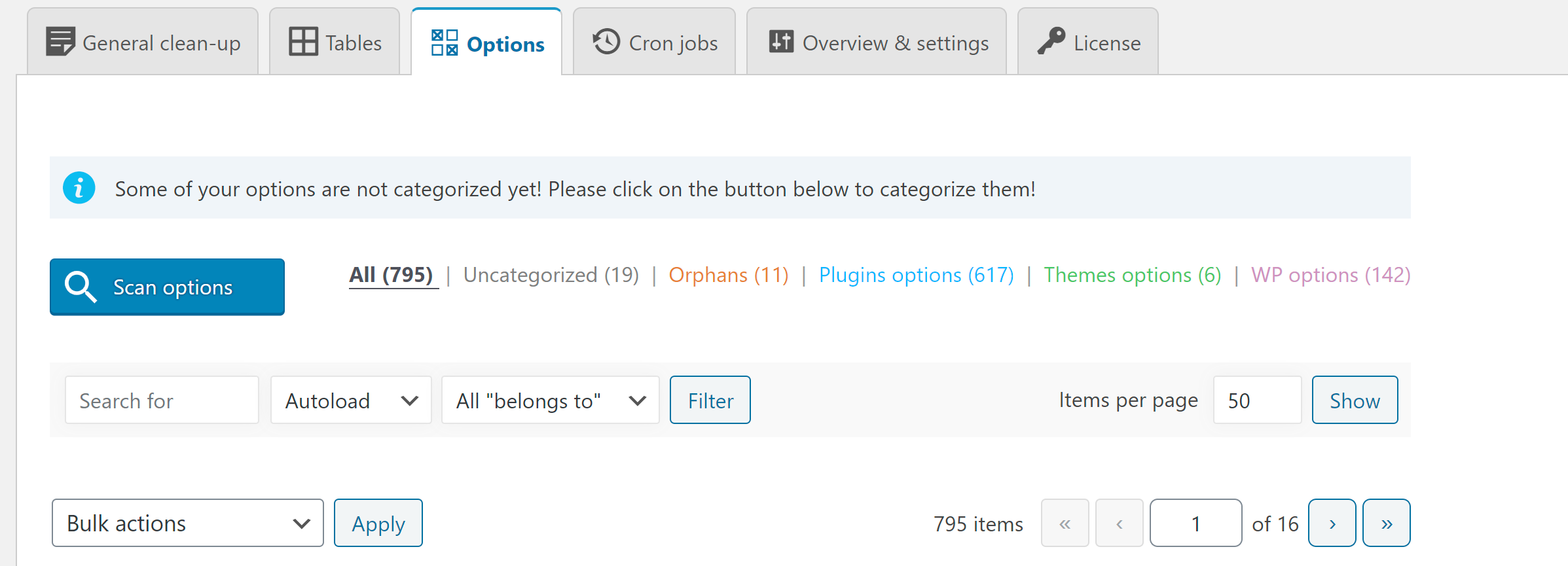1568x566 pixels.
Task: Click the Items per page number field
Action: point(1257,400)
